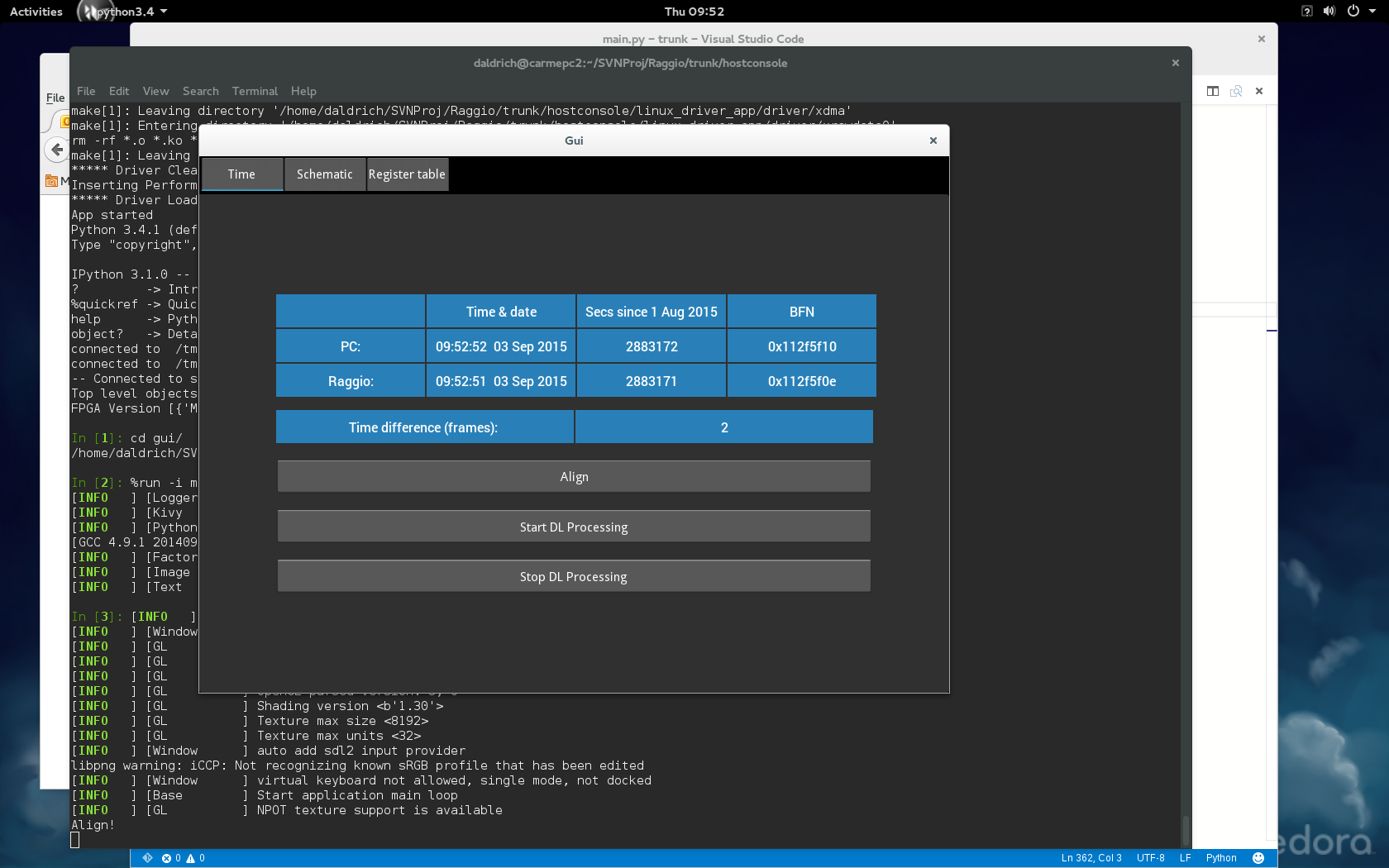This screenshot has height=868, width=1389.
Task: Click the Time difference (frames) label
Action: [424, 427]
